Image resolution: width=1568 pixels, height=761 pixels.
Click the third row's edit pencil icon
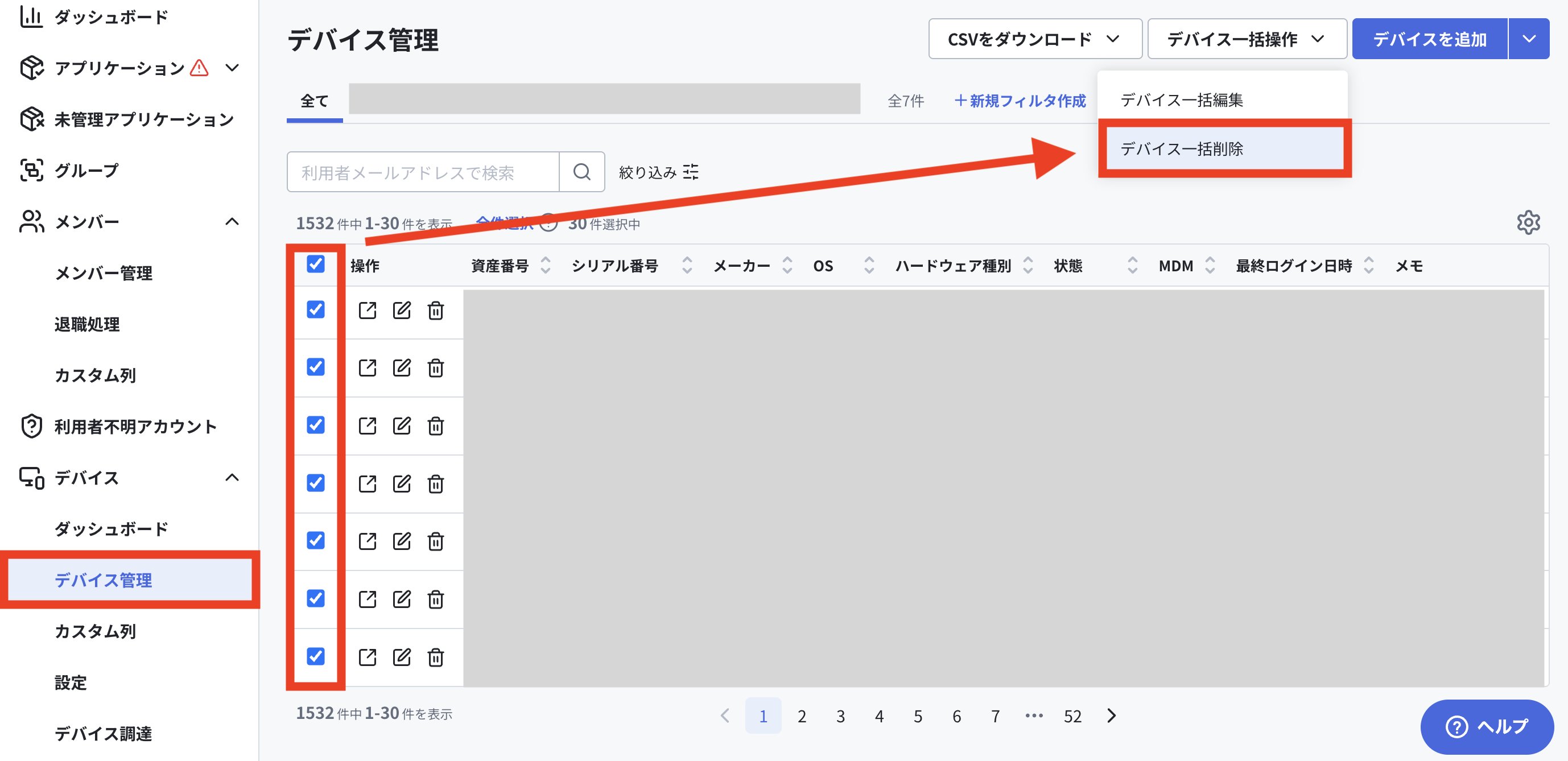[402, 426]
